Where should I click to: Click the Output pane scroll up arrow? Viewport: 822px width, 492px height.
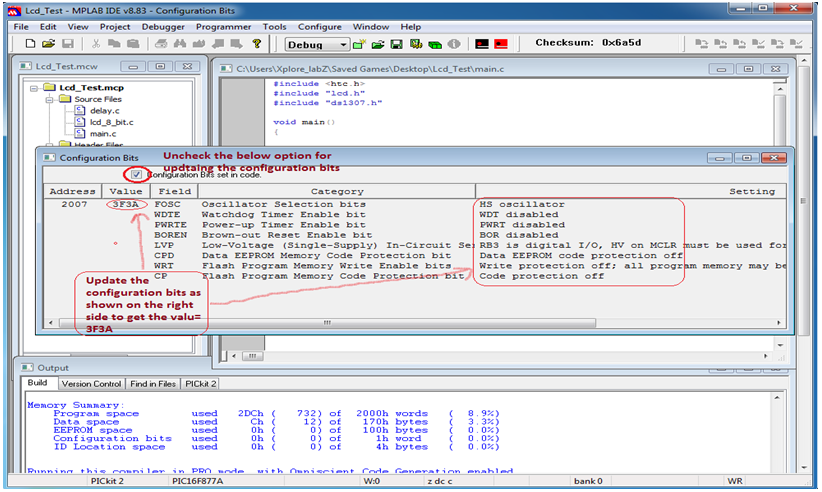coord(776,398)
